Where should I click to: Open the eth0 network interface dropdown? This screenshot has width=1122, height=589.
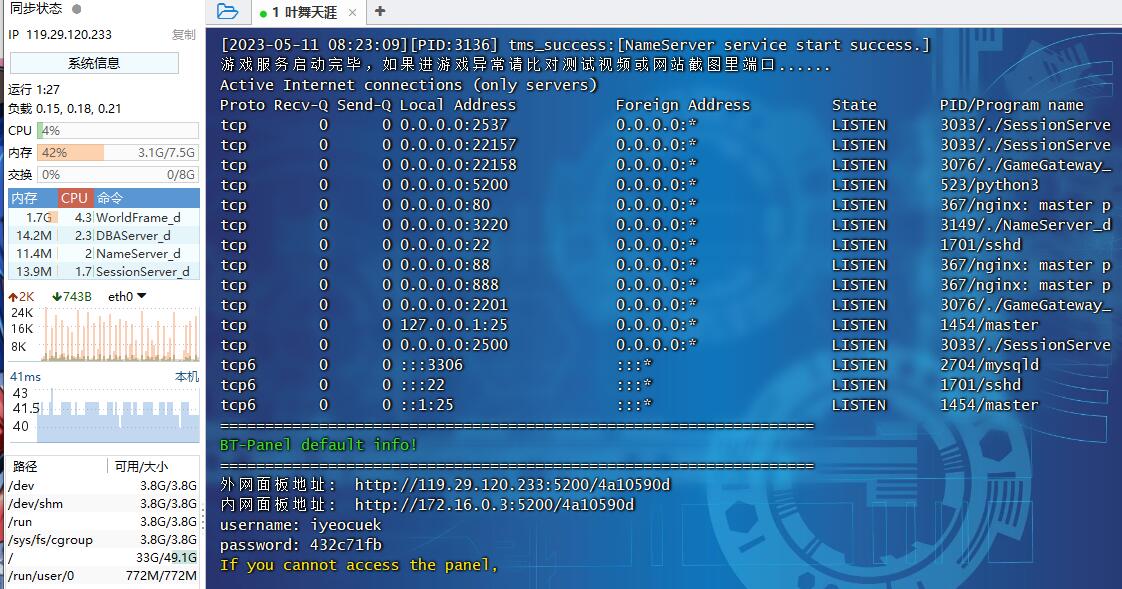127,296
